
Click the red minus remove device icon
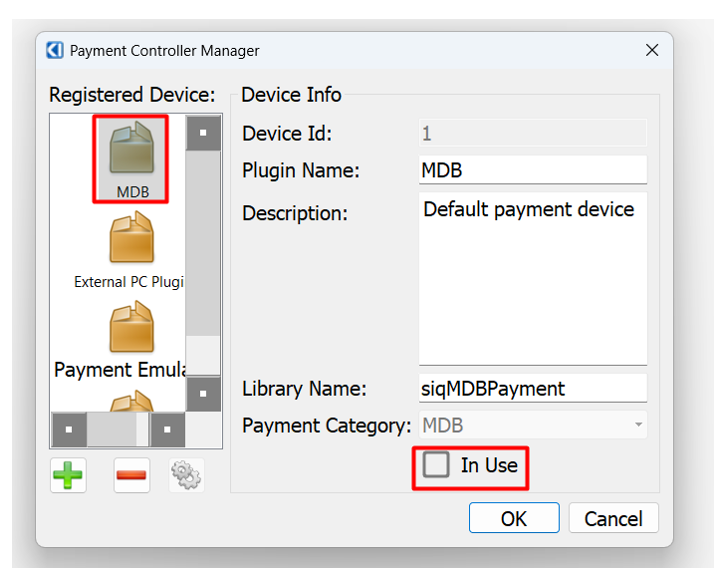click(x=131, y=475)
